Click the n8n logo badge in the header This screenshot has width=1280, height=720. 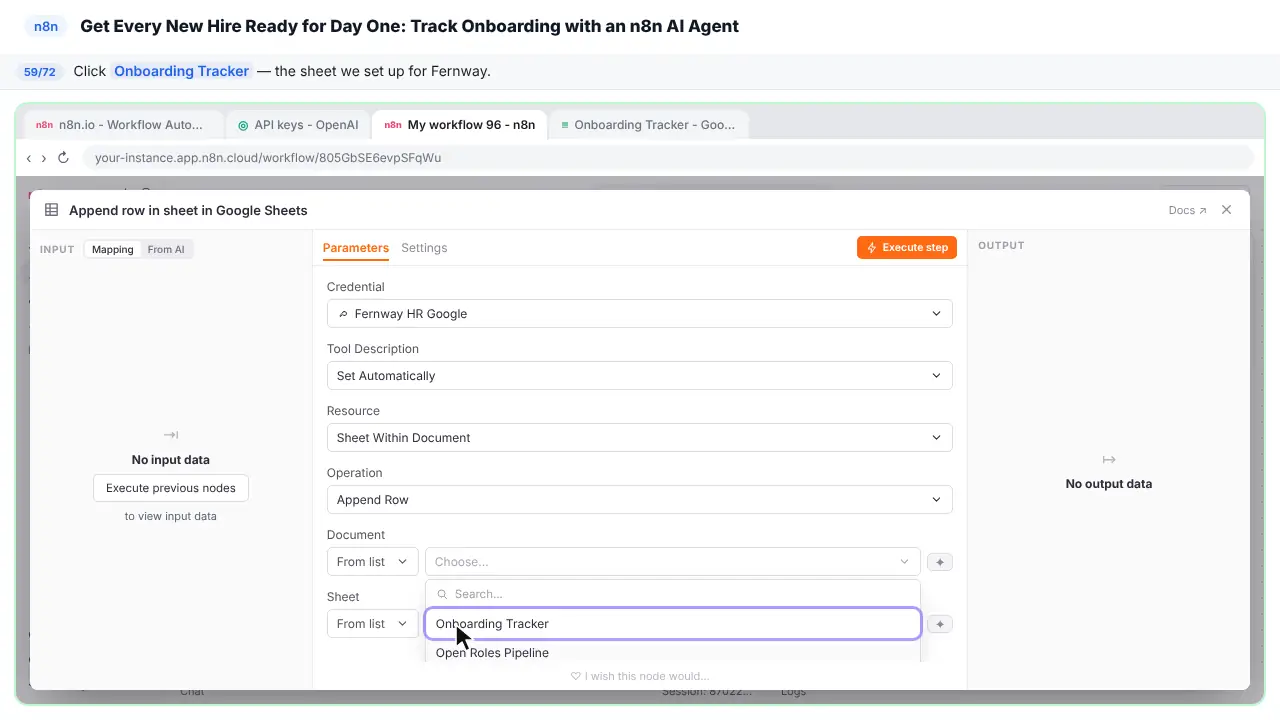click(x=46, y=27)
